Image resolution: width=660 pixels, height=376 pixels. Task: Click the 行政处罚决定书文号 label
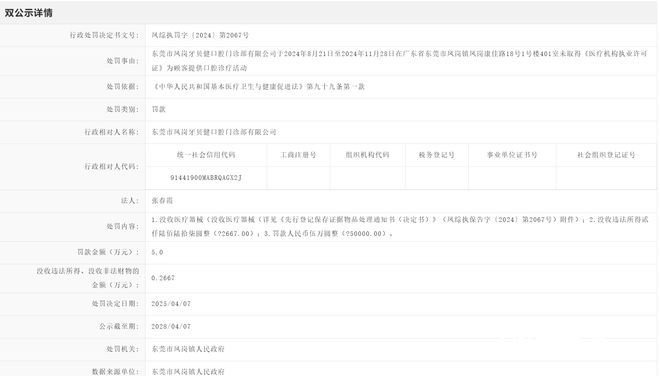pyautogui.click(x=104, y=35)
